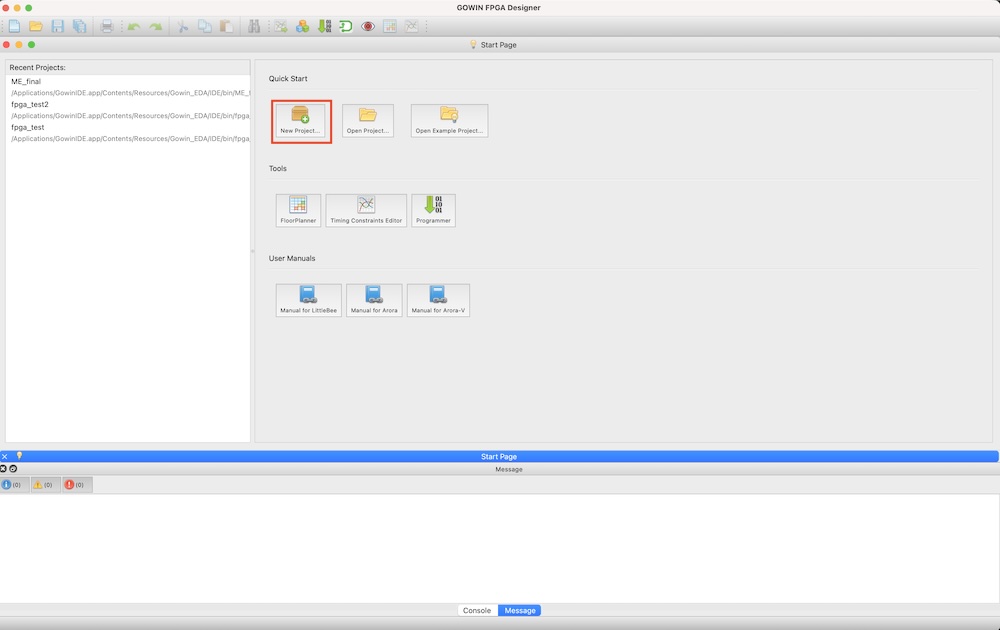Launch the Gowin Analyzer Oscilloscope eye icon
The height and width of the screenshot is (630, 1000).
368,26
